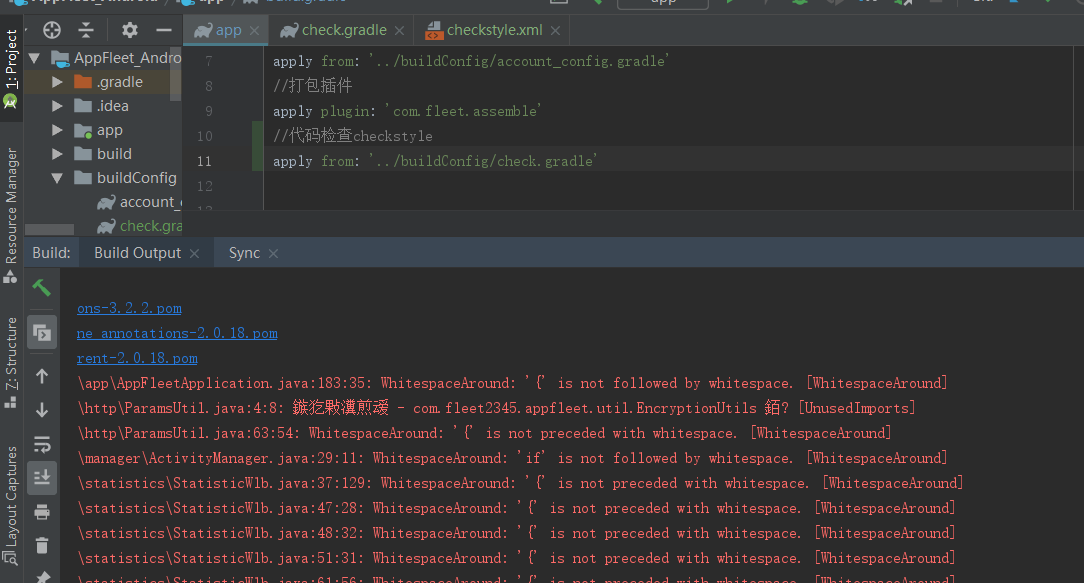1084x583 pixels.
Task: Expand the .gradle folder
Action: coord(56,81)
